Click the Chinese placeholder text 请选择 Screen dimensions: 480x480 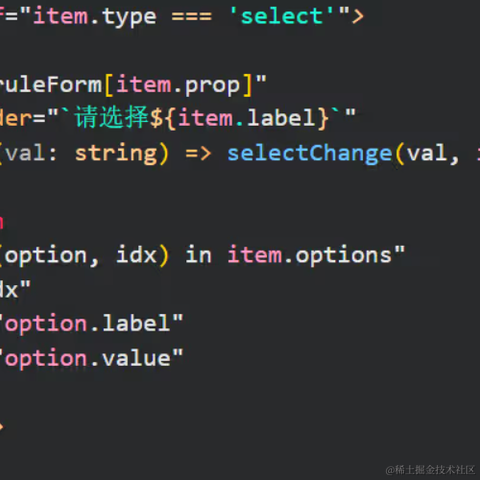(x=111, y=117)
